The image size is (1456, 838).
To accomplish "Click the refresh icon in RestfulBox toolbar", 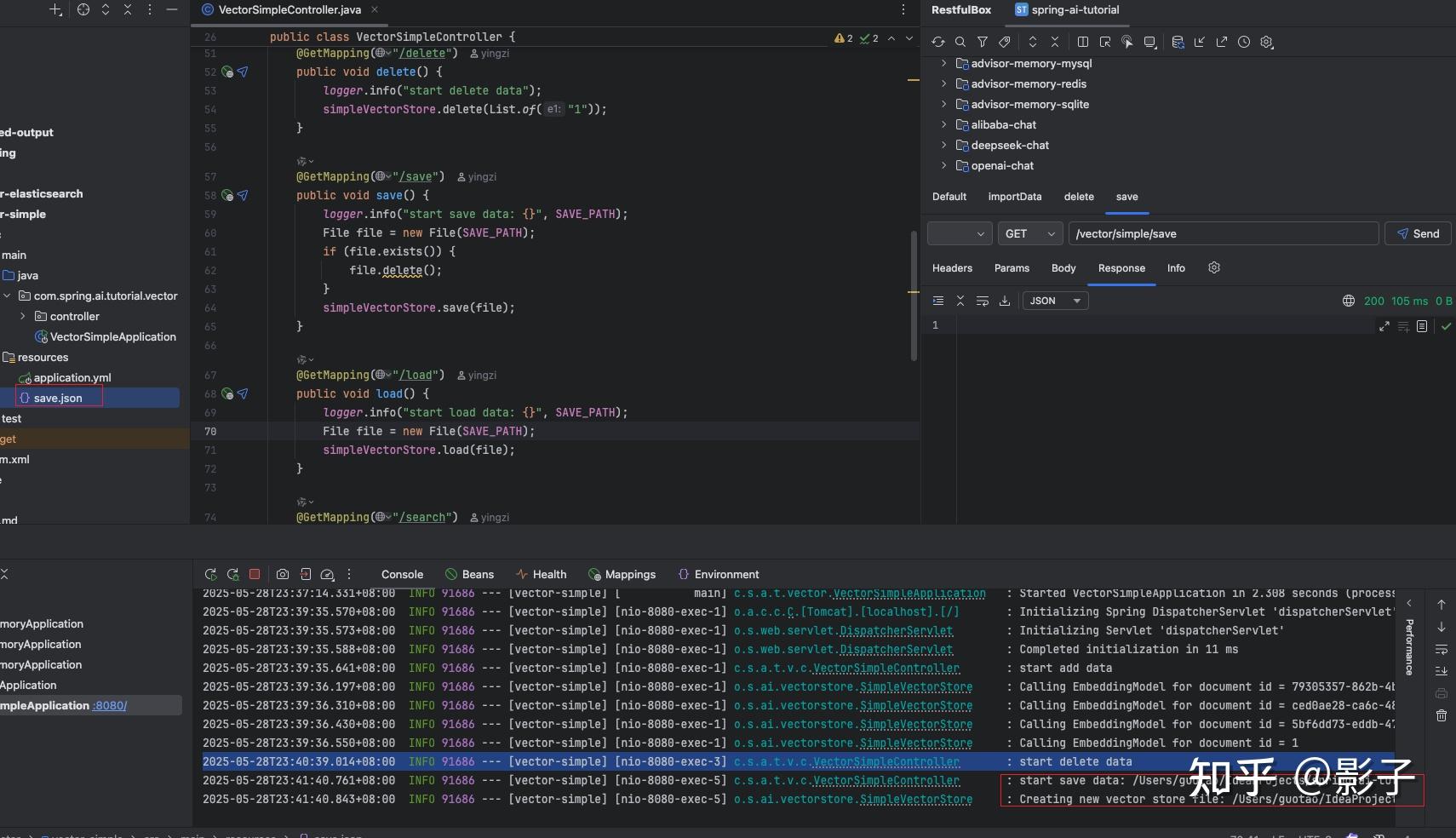I will pos(938,42).
